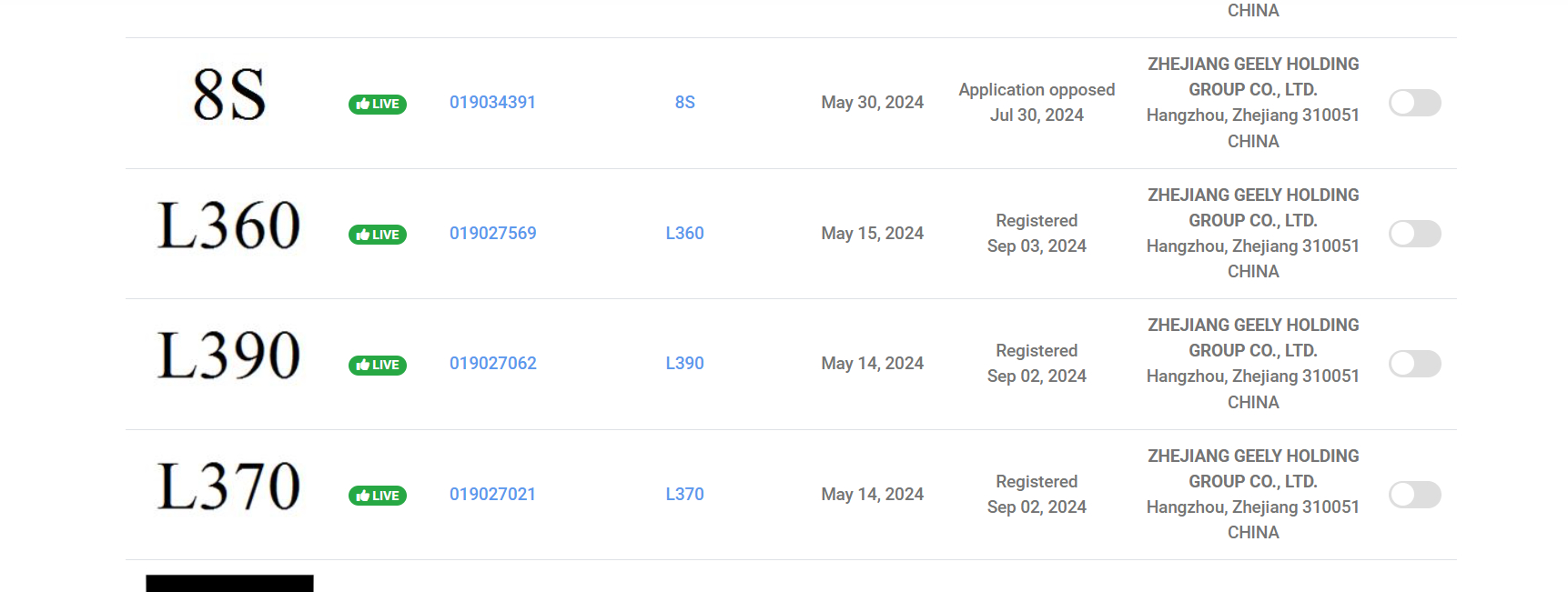Open serial number 019027062

click(492, 364)
